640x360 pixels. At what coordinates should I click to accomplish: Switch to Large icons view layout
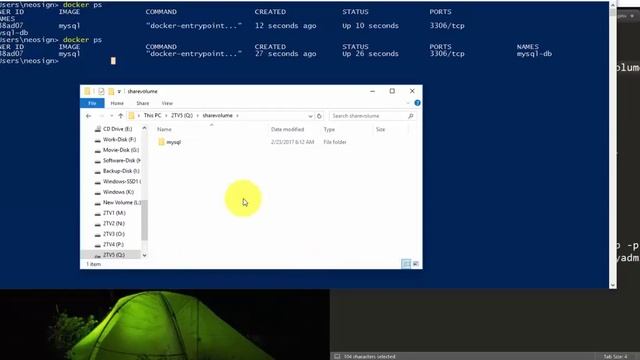coord(416,264)
